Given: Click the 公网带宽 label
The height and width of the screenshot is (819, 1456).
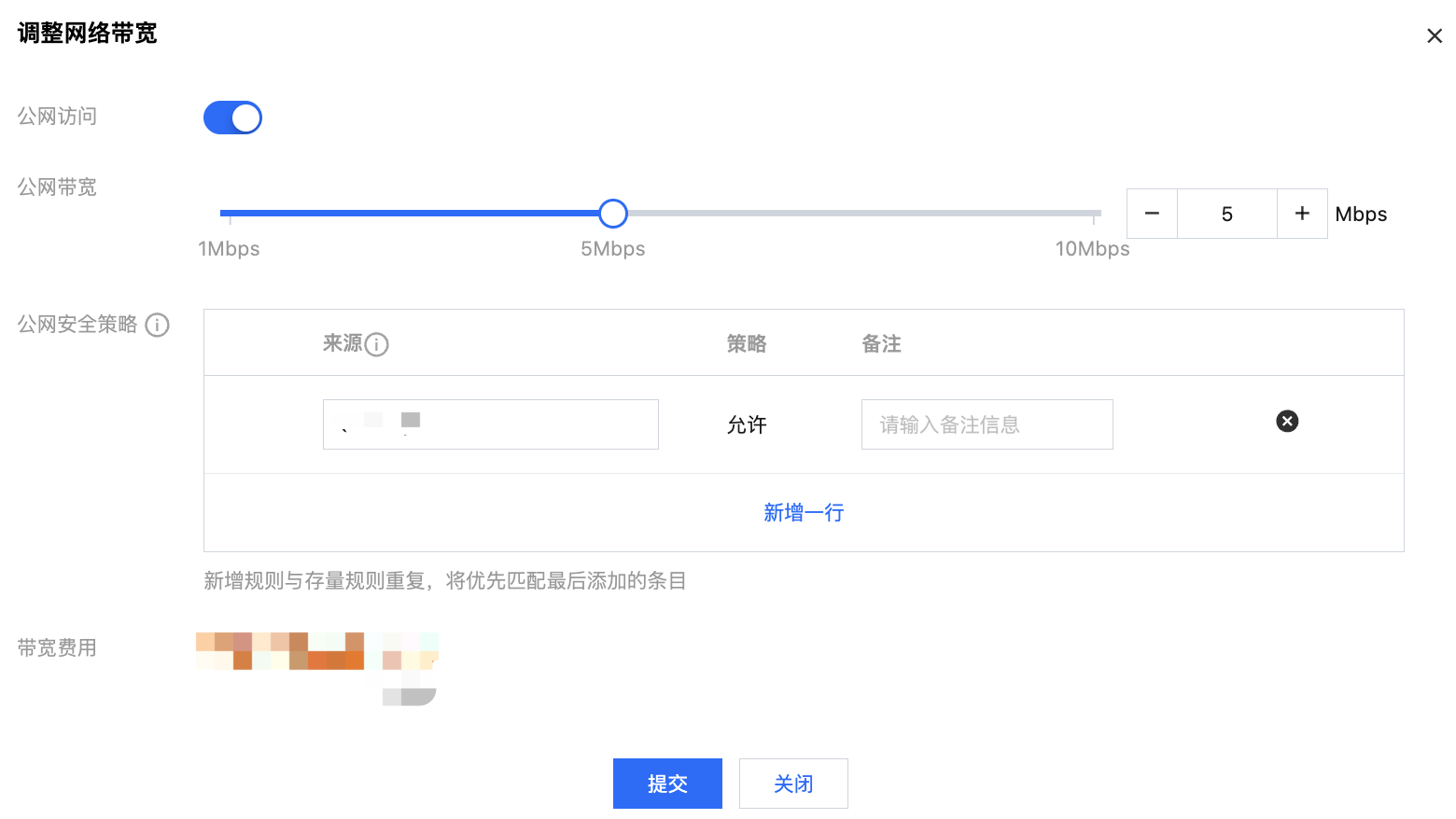Looking at the screenshot, I should point(57,187).
